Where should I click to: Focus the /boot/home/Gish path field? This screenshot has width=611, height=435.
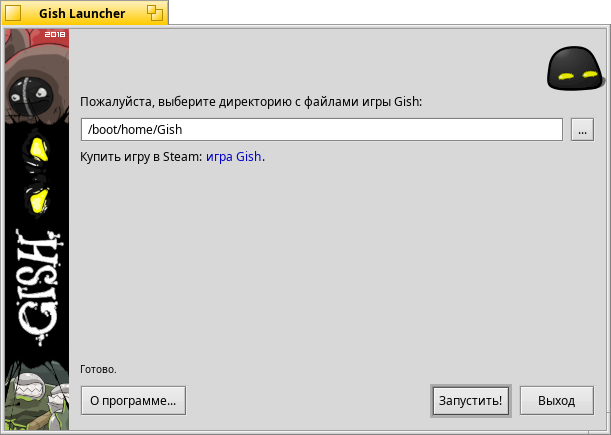[x=322, y=129]
